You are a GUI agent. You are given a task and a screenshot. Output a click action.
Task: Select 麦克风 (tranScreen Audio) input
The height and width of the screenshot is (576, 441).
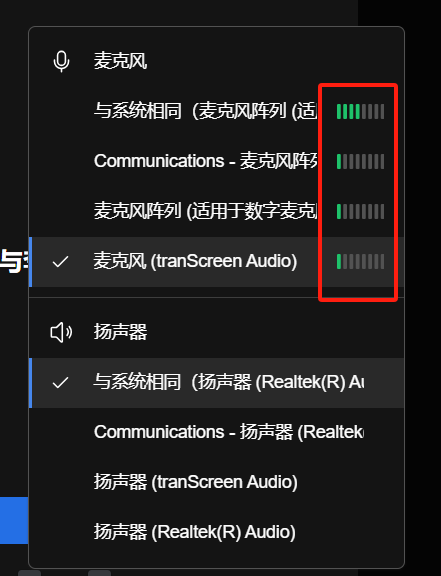[x=216, y=262]
